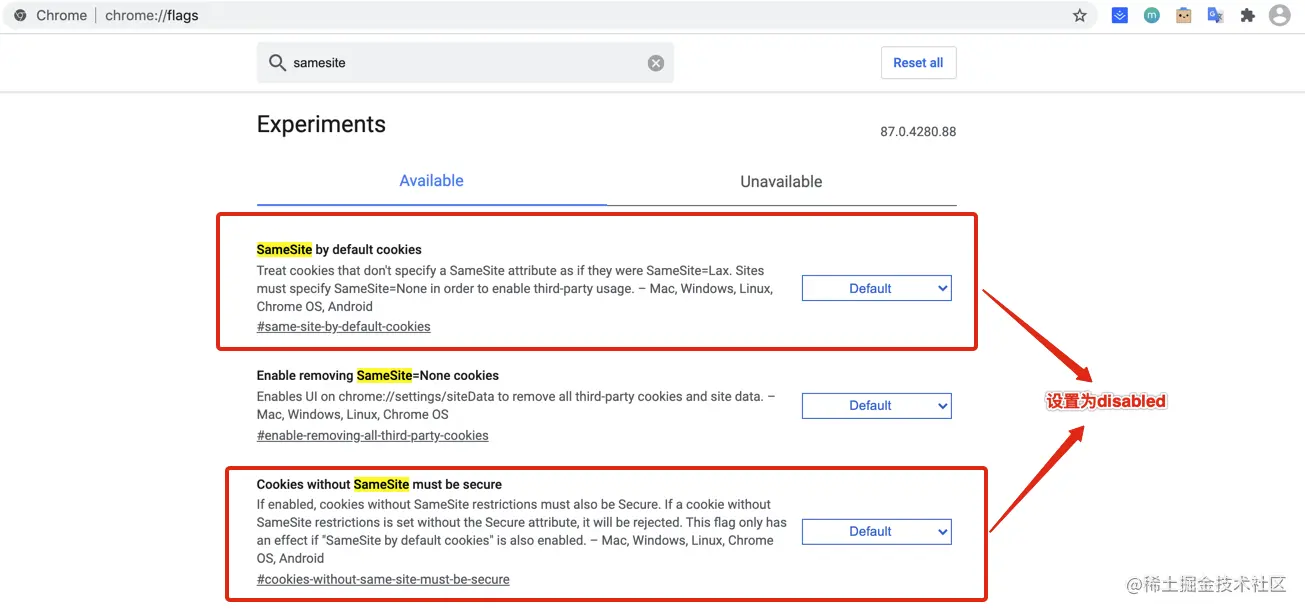Image resolution: width=1305 pixels, height=613 pixels.
Task: Open the teal round 'm' extension icon
Action: 1152,15
